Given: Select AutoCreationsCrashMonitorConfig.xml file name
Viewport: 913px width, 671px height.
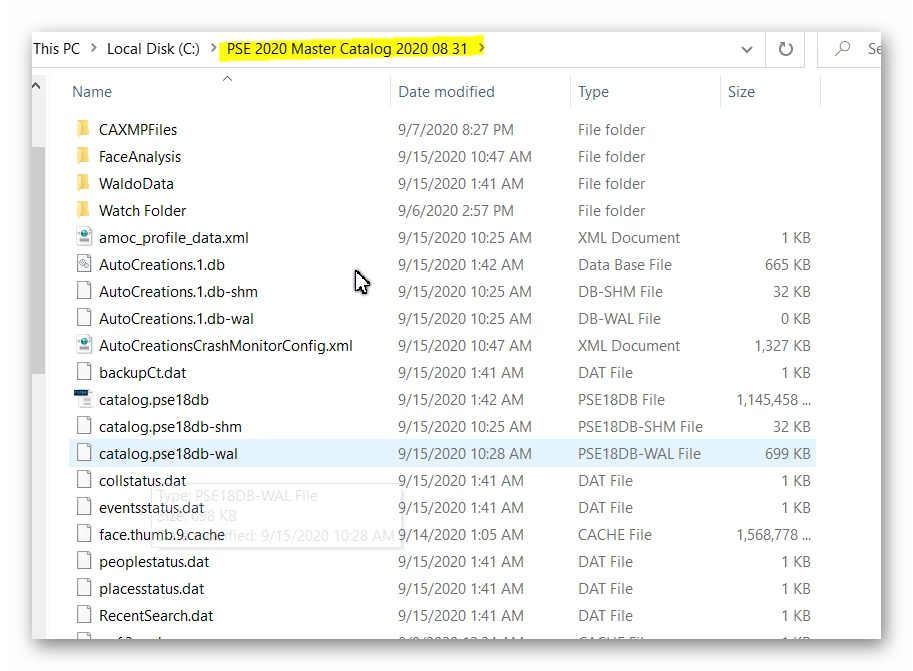Looking at the screenshot, I should tap(226, 346).
